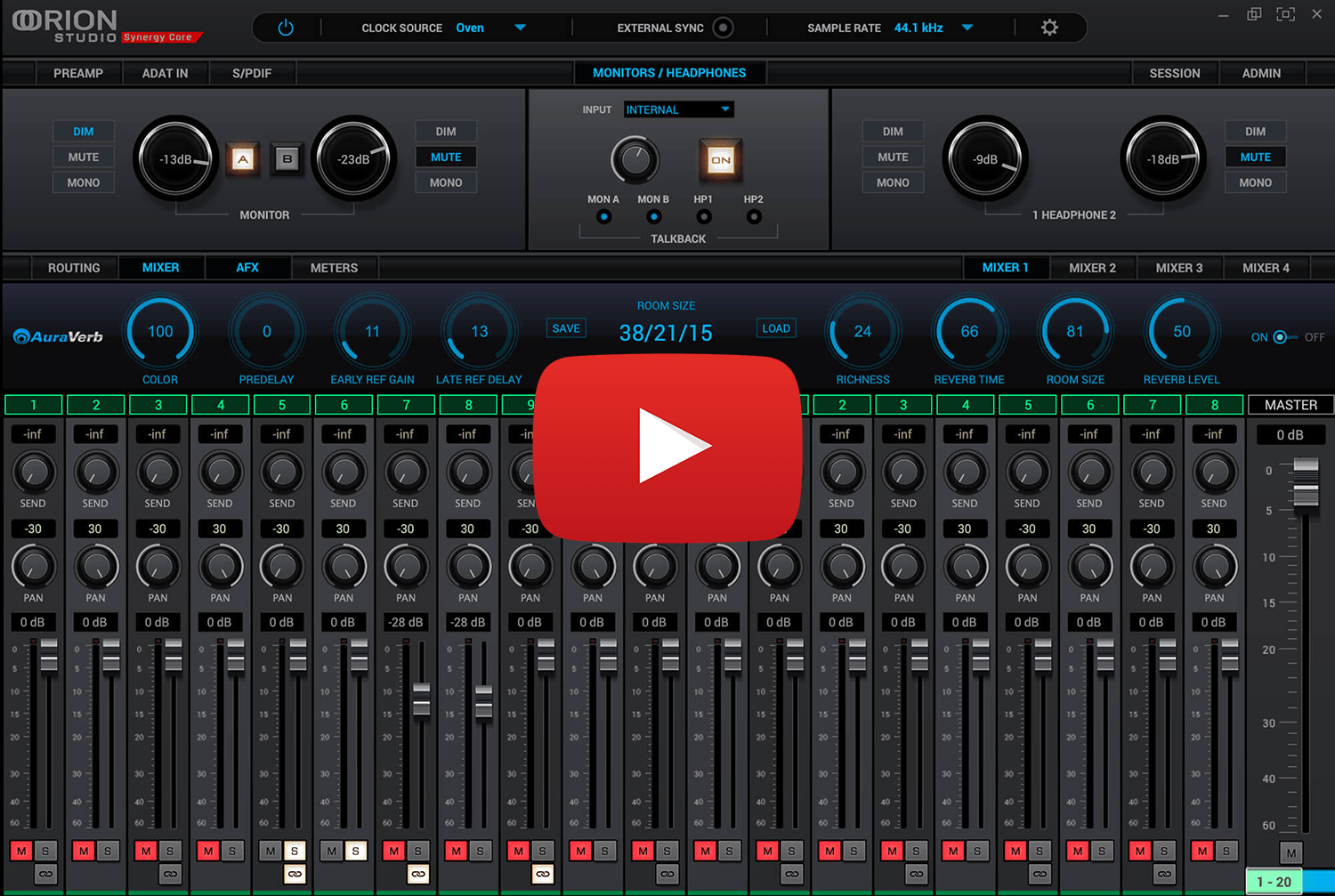The height and width of the screenshot is (896, 1335).
Task: Open settings with the gear icon
Action: pos(1049,28)
